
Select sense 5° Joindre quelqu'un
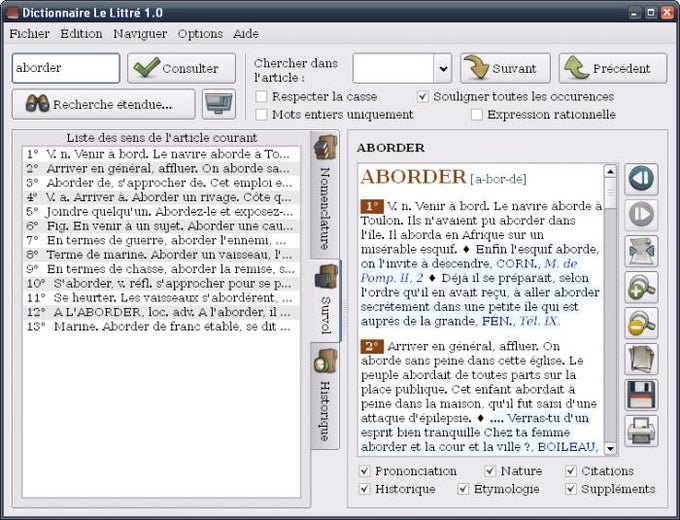[161, 211]
